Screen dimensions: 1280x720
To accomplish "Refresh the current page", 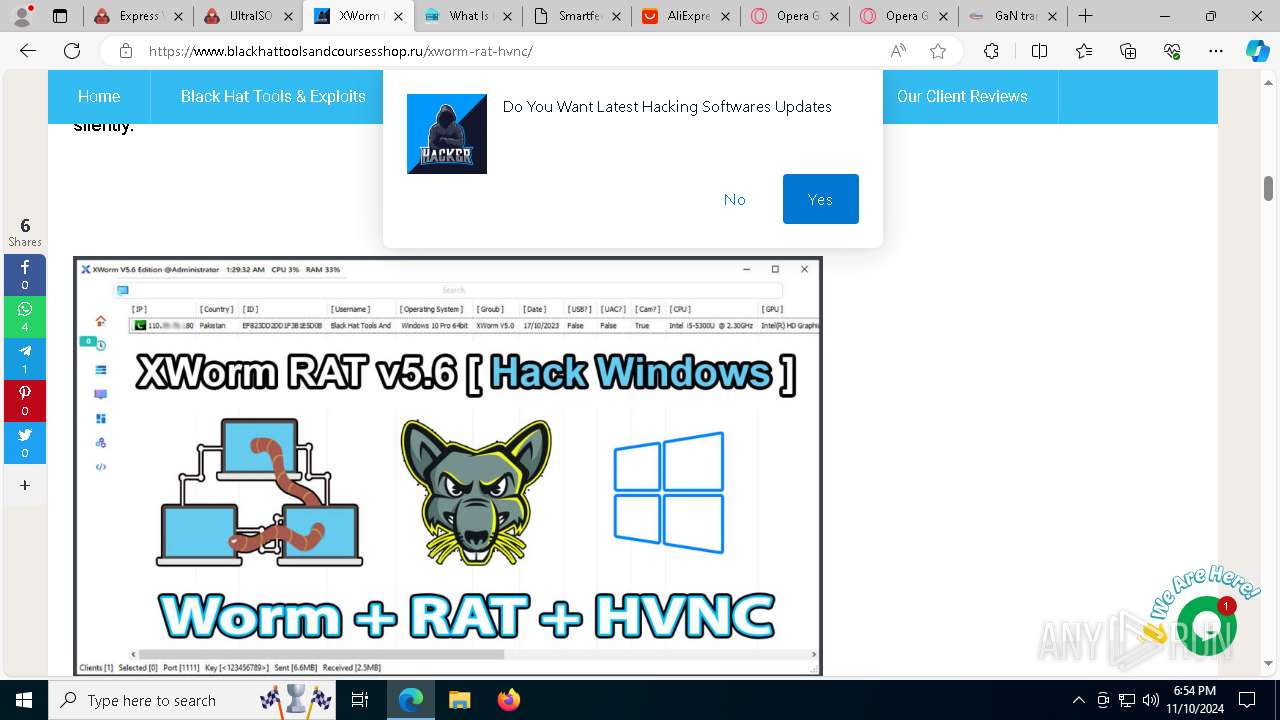I will pyautogui.click(x=72, y=51).
